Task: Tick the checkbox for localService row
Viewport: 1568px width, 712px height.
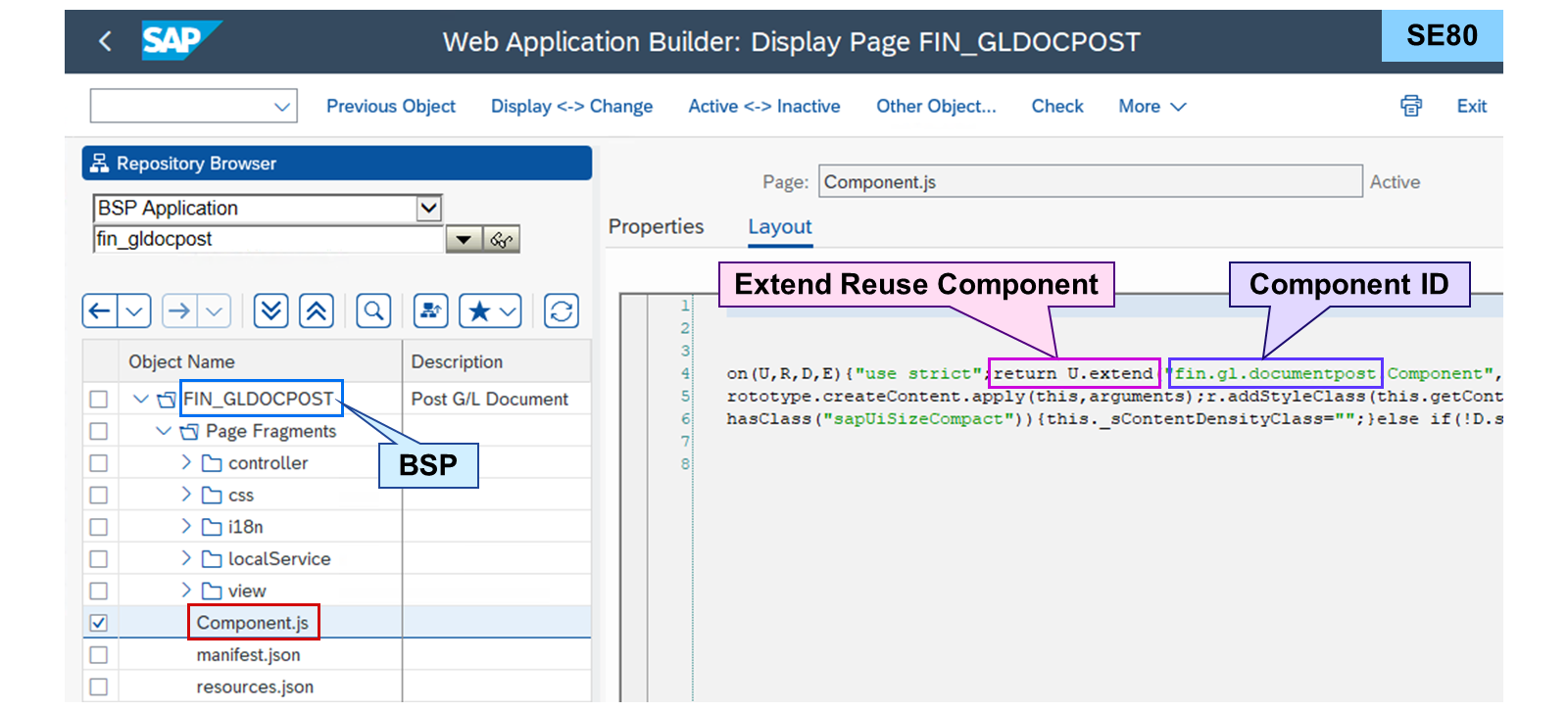Action: point(99,558)
